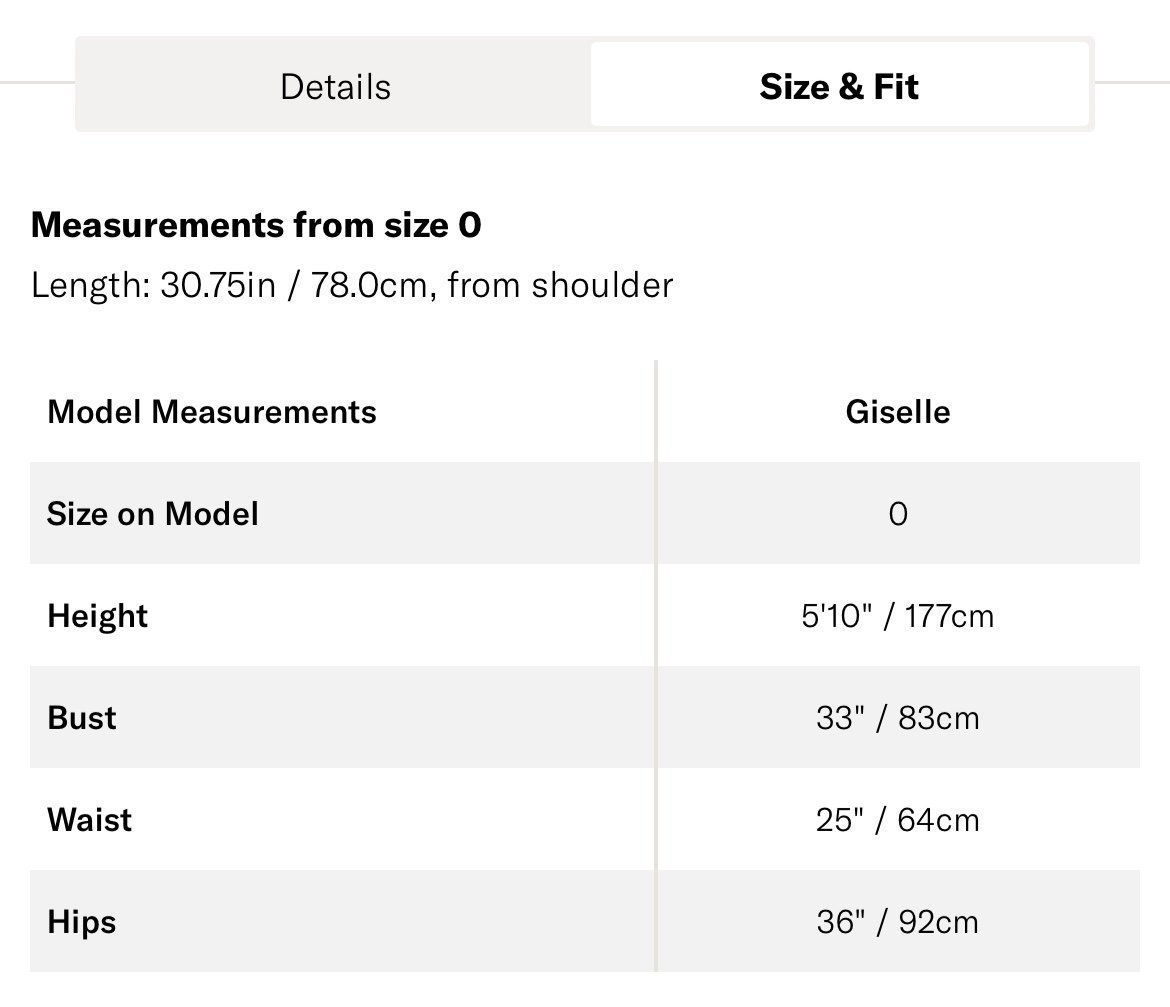
Task: Click the 25" / 64cm waist value
Action: tap(898, 820)
